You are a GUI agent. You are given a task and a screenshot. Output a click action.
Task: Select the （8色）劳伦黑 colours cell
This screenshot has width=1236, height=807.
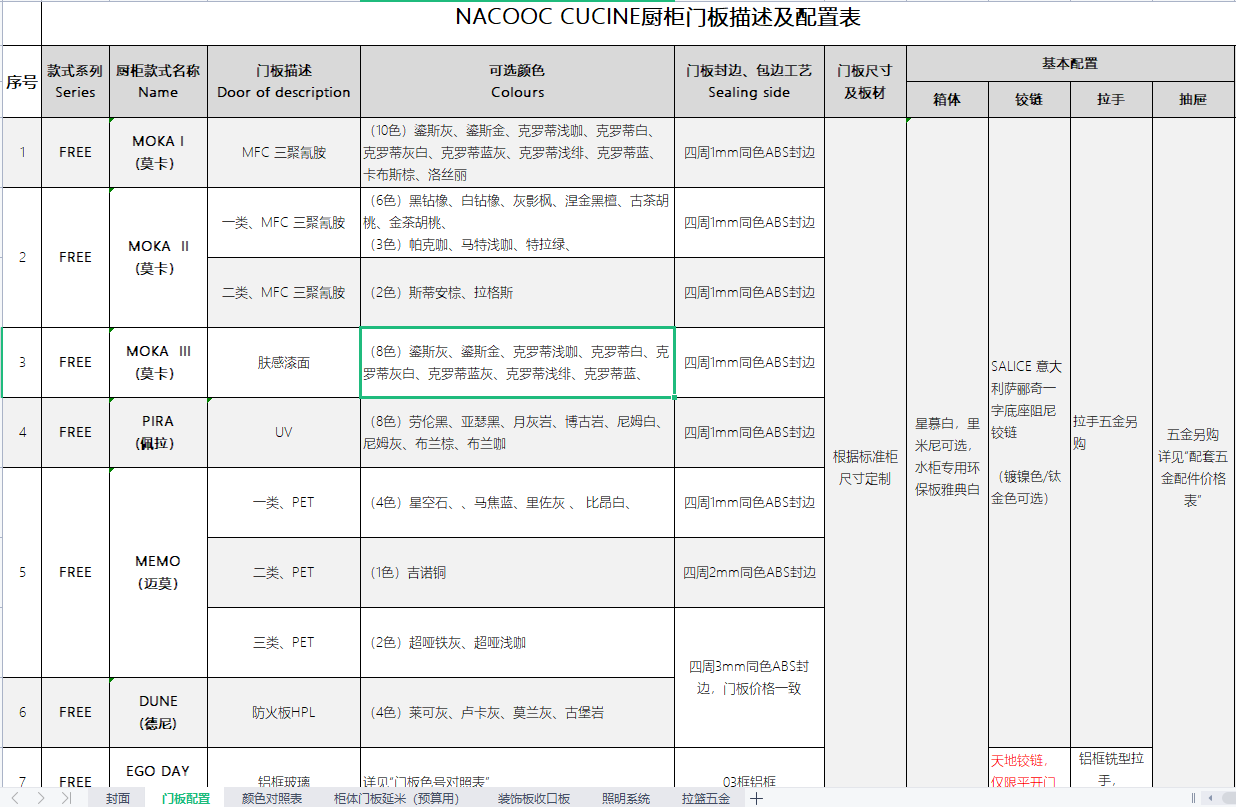click(517, 432)
